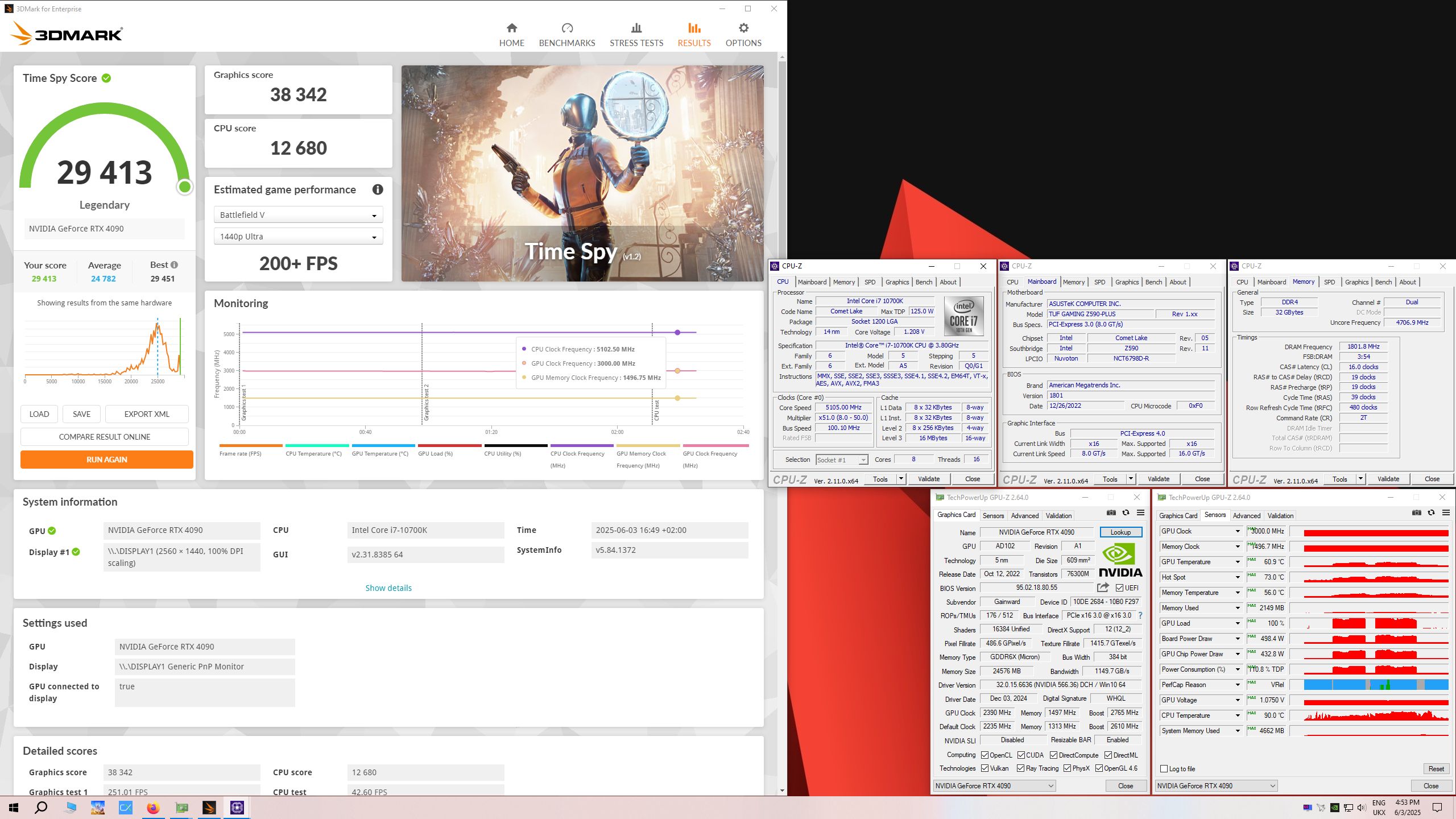The height and width of the screenshot is (819, 1456).
Task: Switch to GPU-Z taskbar icon
Action: pyautogui.click(x=181, y=808)
